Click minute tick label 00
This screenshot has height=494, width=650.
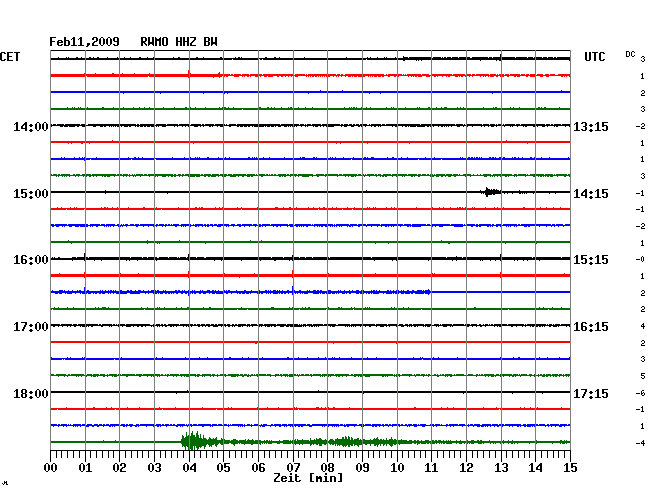click(51, 467)
